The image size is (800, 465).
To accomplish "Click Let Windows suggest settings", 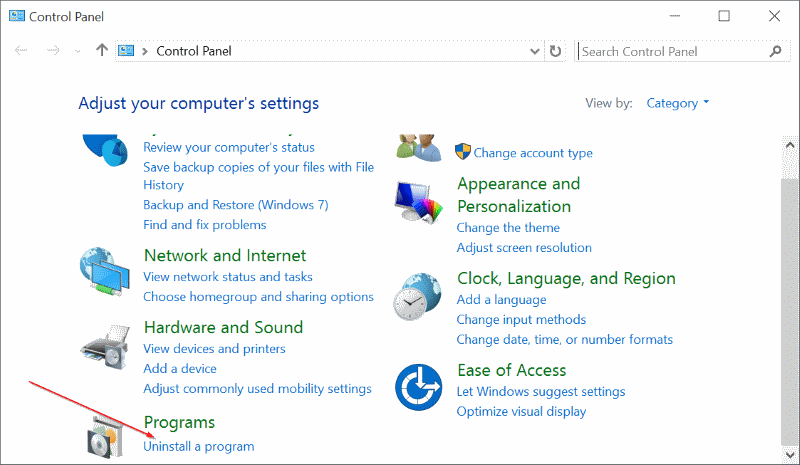I will (541, 391).
